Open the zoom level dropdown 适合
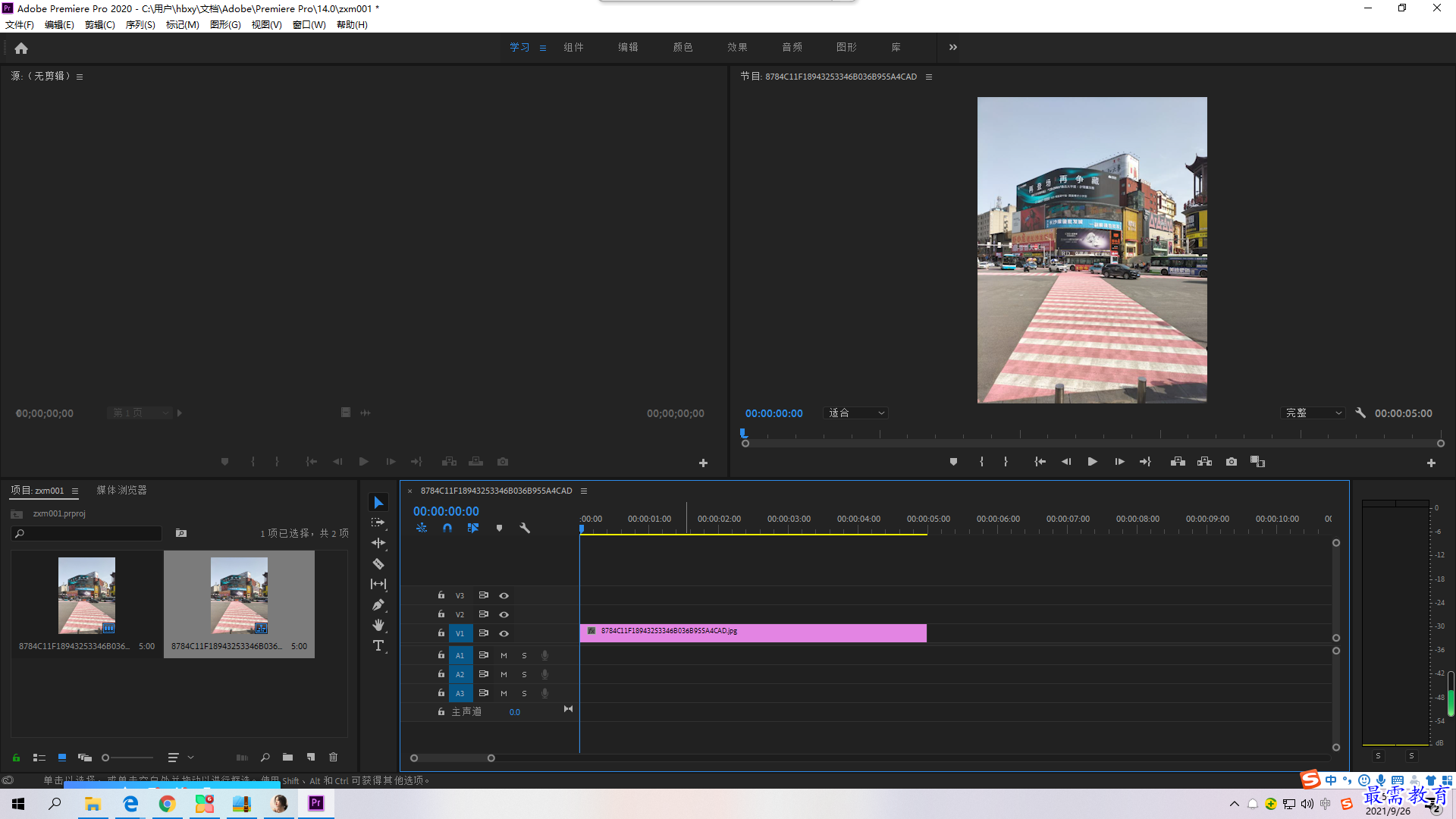This screenshot has width=1456, height=819. tap(855, 413)
